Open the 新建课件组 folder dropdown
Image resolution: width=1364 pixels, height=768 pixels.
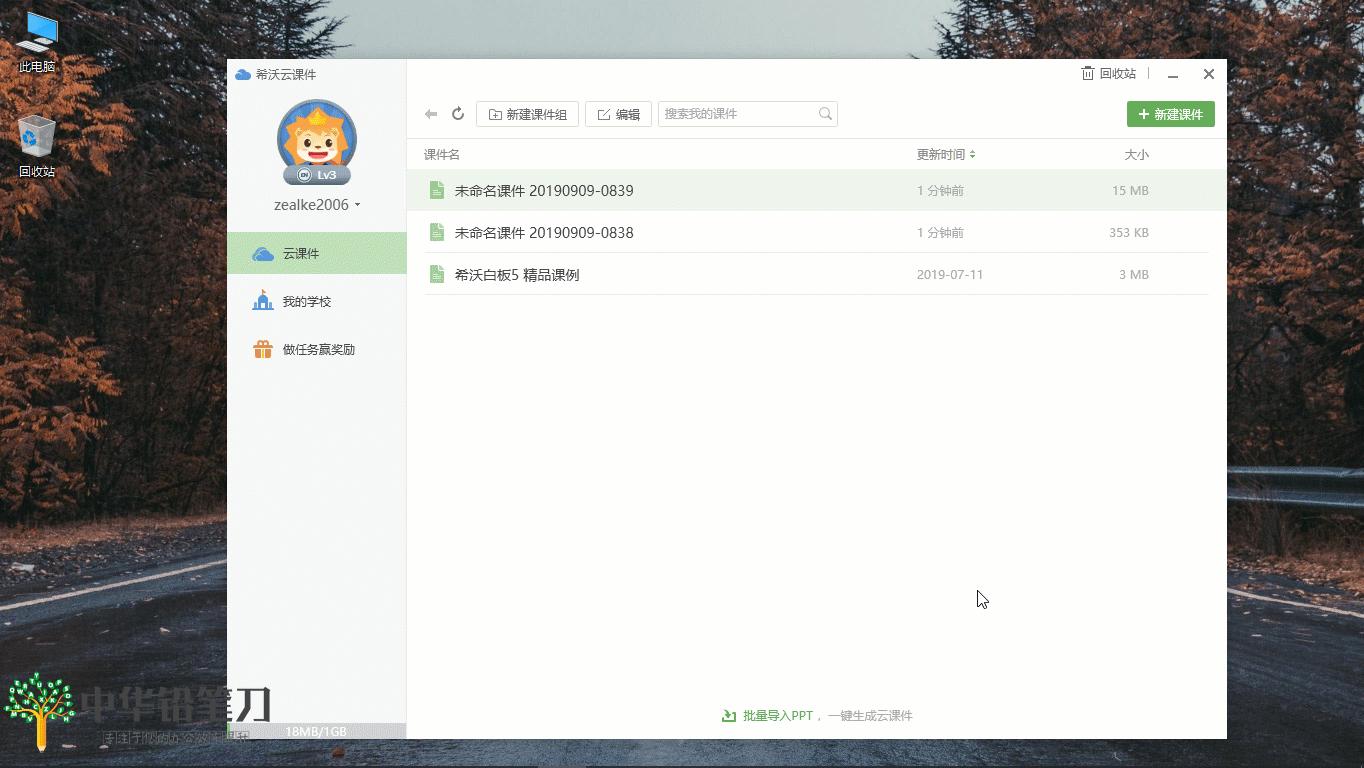point(527,113)
